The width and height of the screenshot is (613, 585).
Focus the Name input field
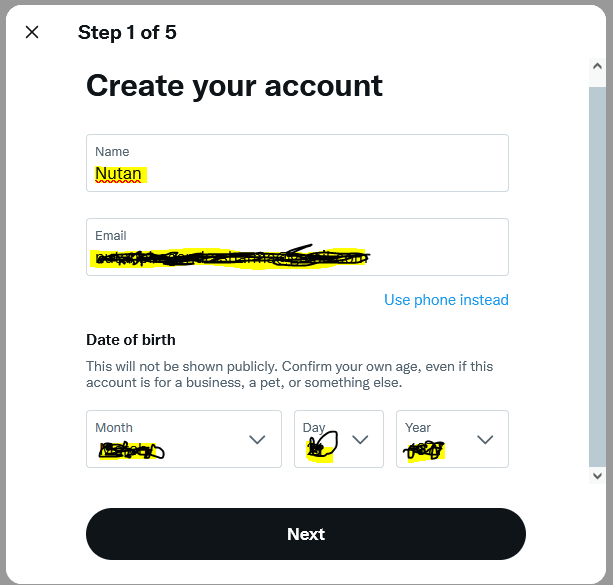(297, 163)
